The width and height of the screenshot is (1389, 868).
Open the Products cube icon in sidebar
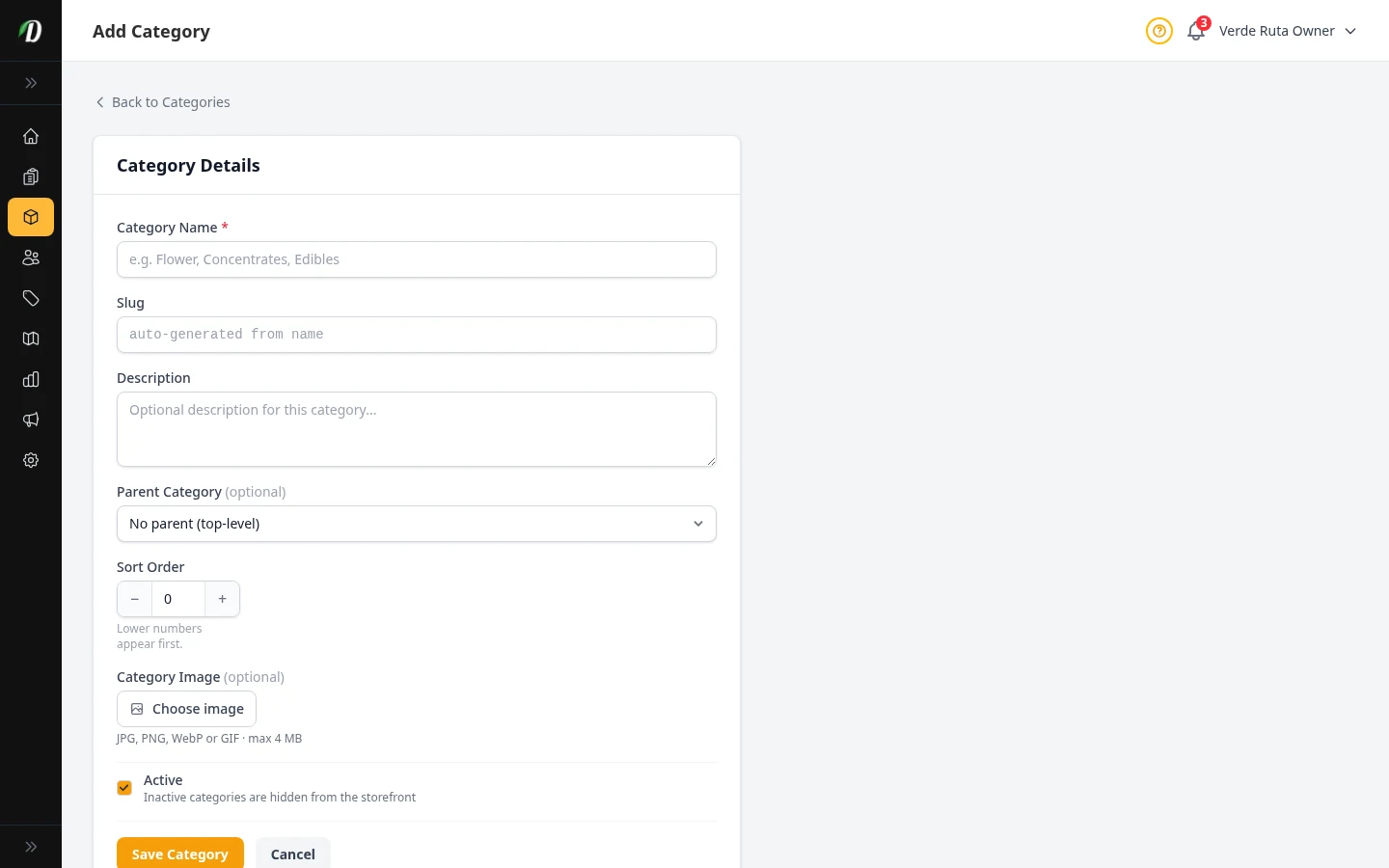[x=30, y=217]
